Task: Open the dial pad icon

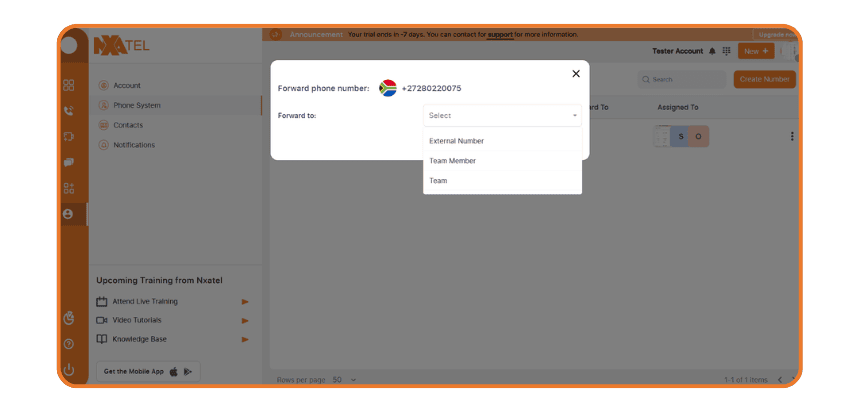Action: (x=726, y=51)
